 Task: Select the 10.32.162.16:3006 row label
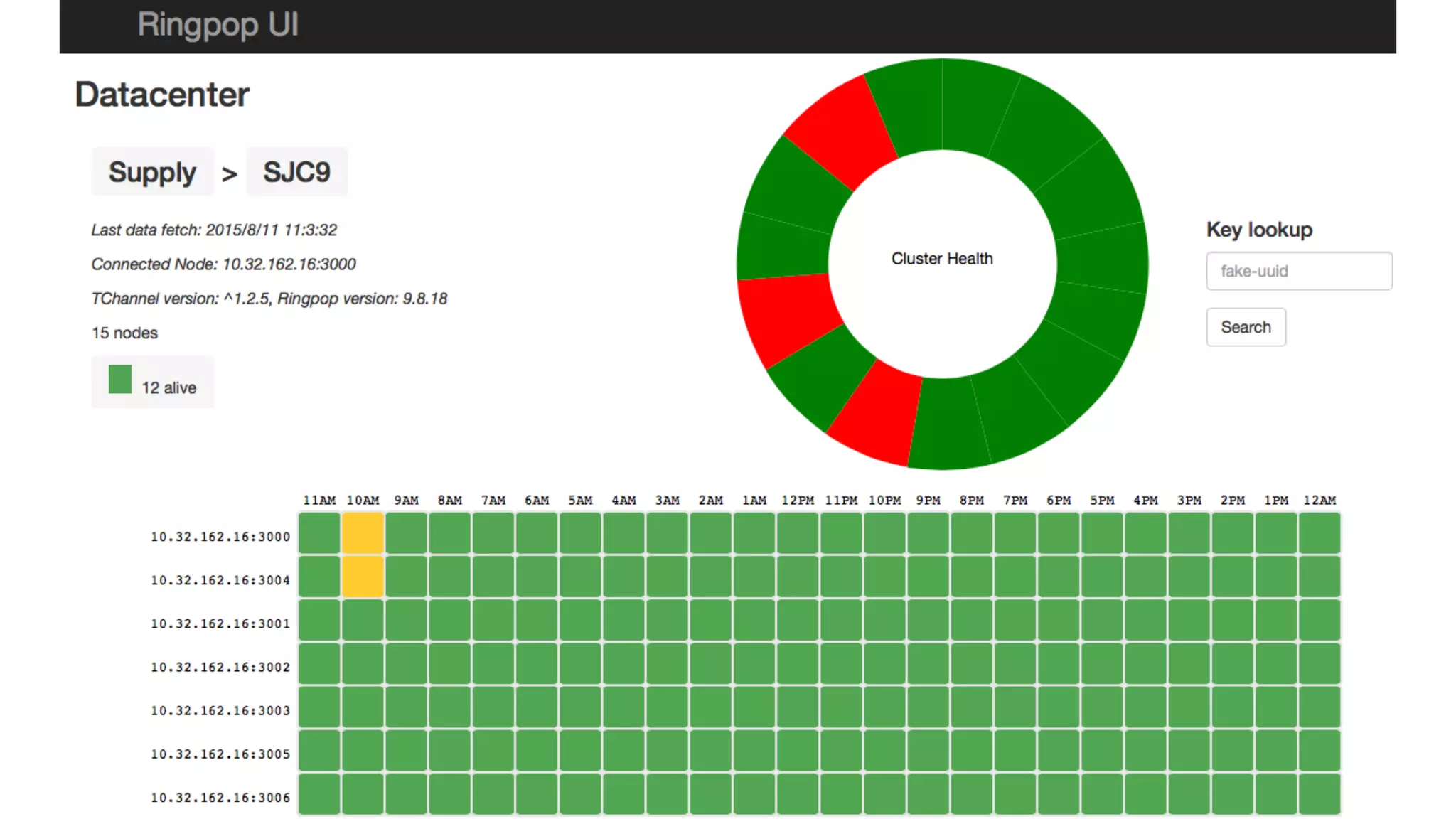220,798
